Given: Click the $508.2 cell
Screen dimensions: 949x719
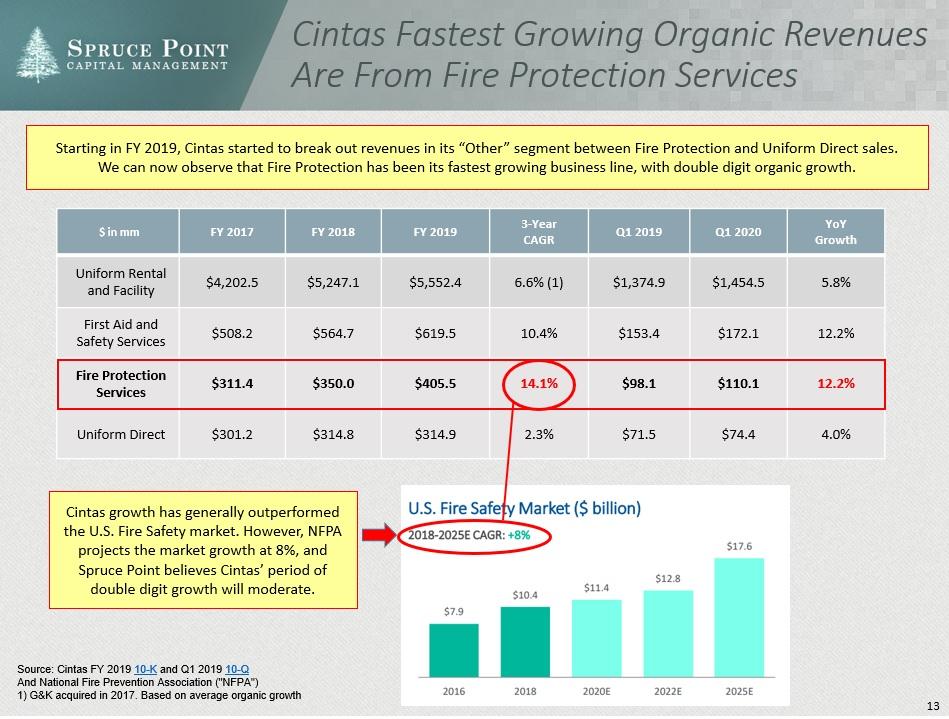Looking at the screenshot, I should pos(232,333).
